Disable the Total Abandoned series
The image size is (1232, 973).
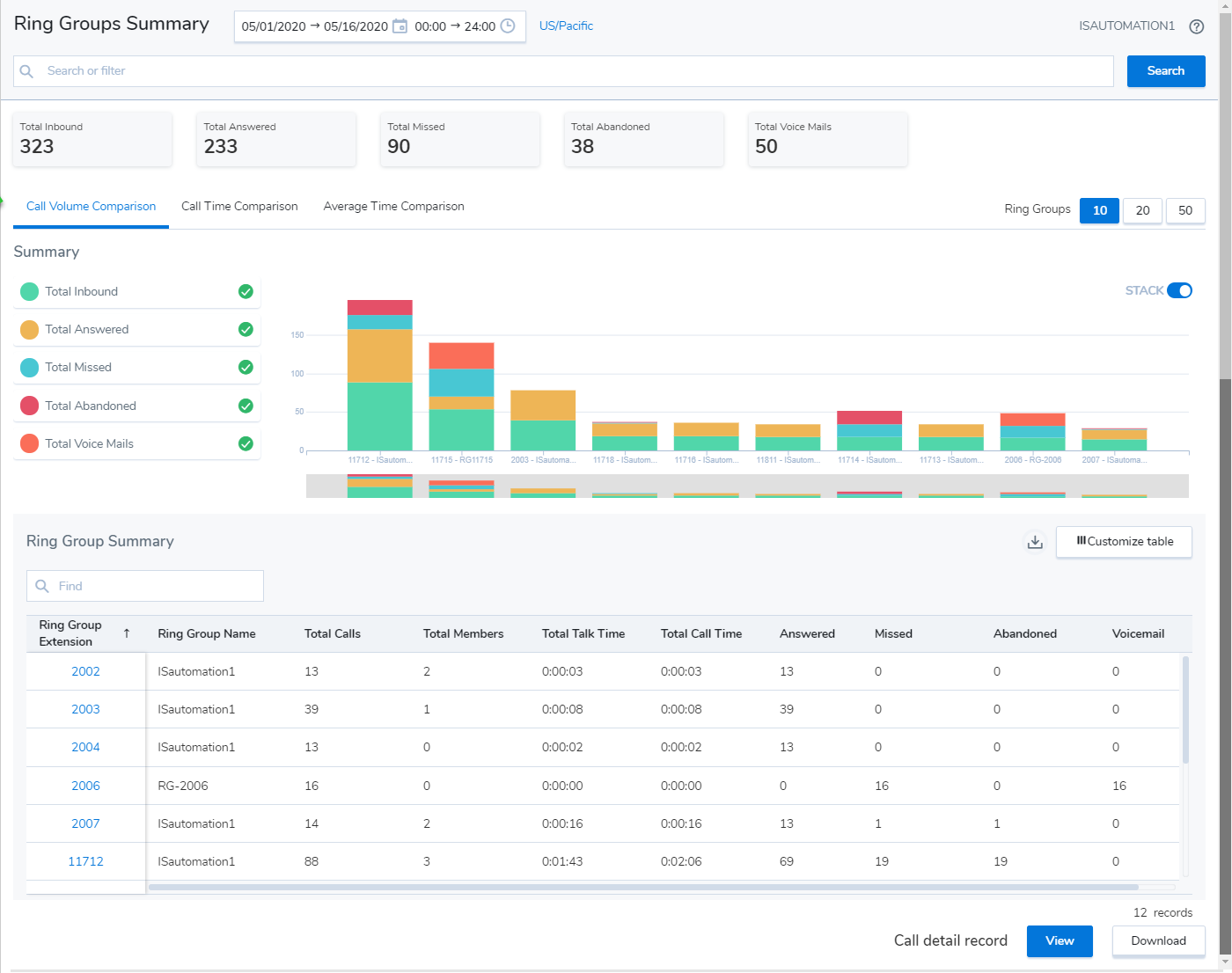point(246,405)
